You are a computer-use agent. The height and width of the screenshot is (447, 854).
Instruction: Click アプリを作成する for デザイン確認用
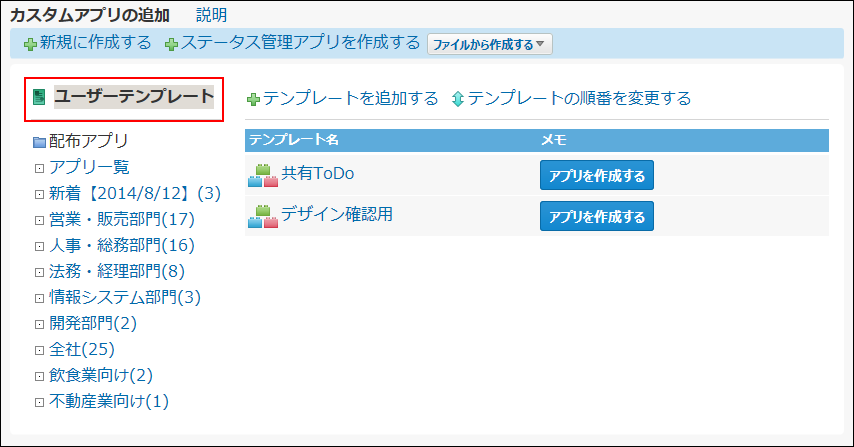(597, 216)
